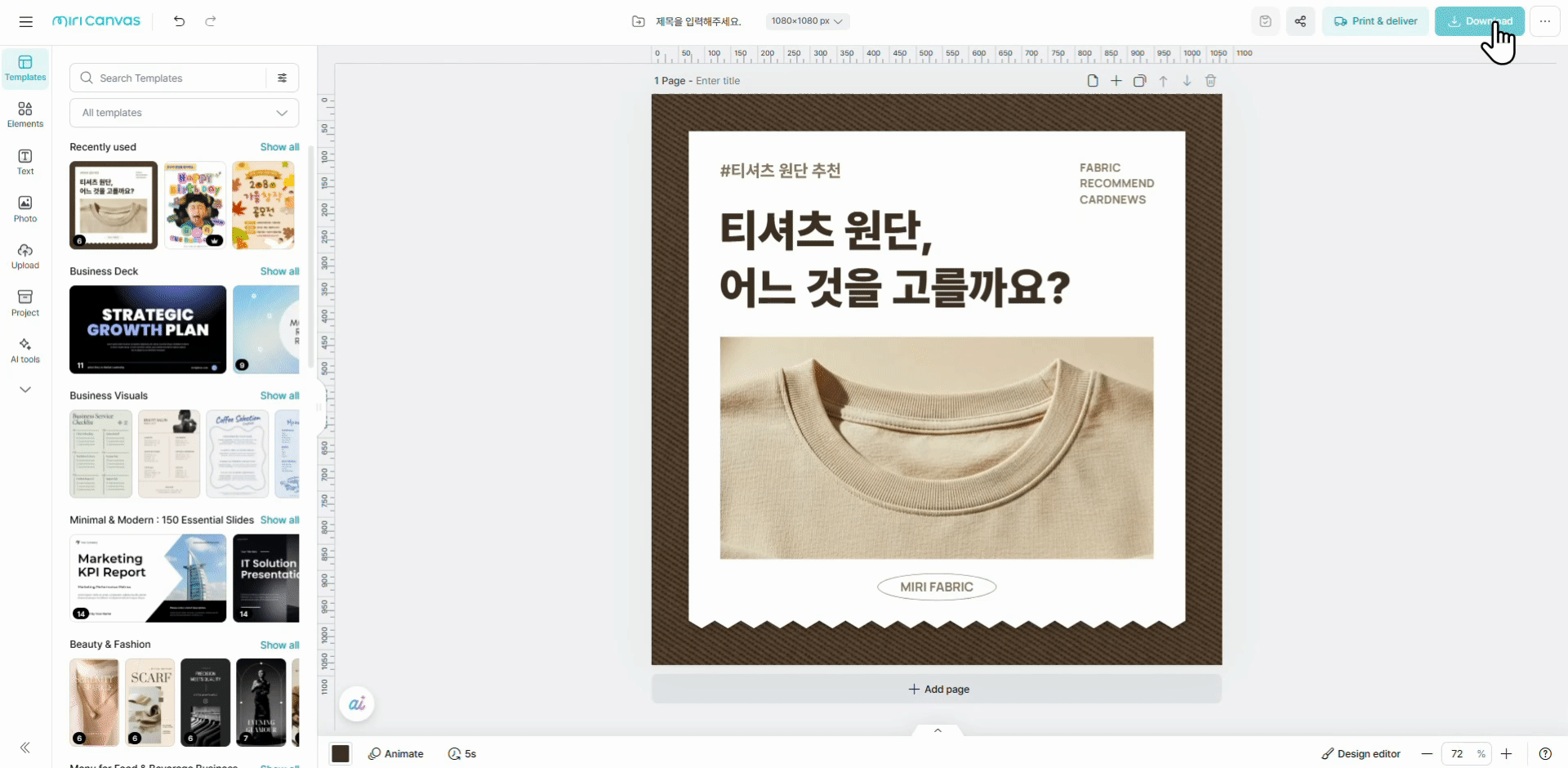Open the AI tools panel
1568x768 pixels.
click(x=24, y=350)
